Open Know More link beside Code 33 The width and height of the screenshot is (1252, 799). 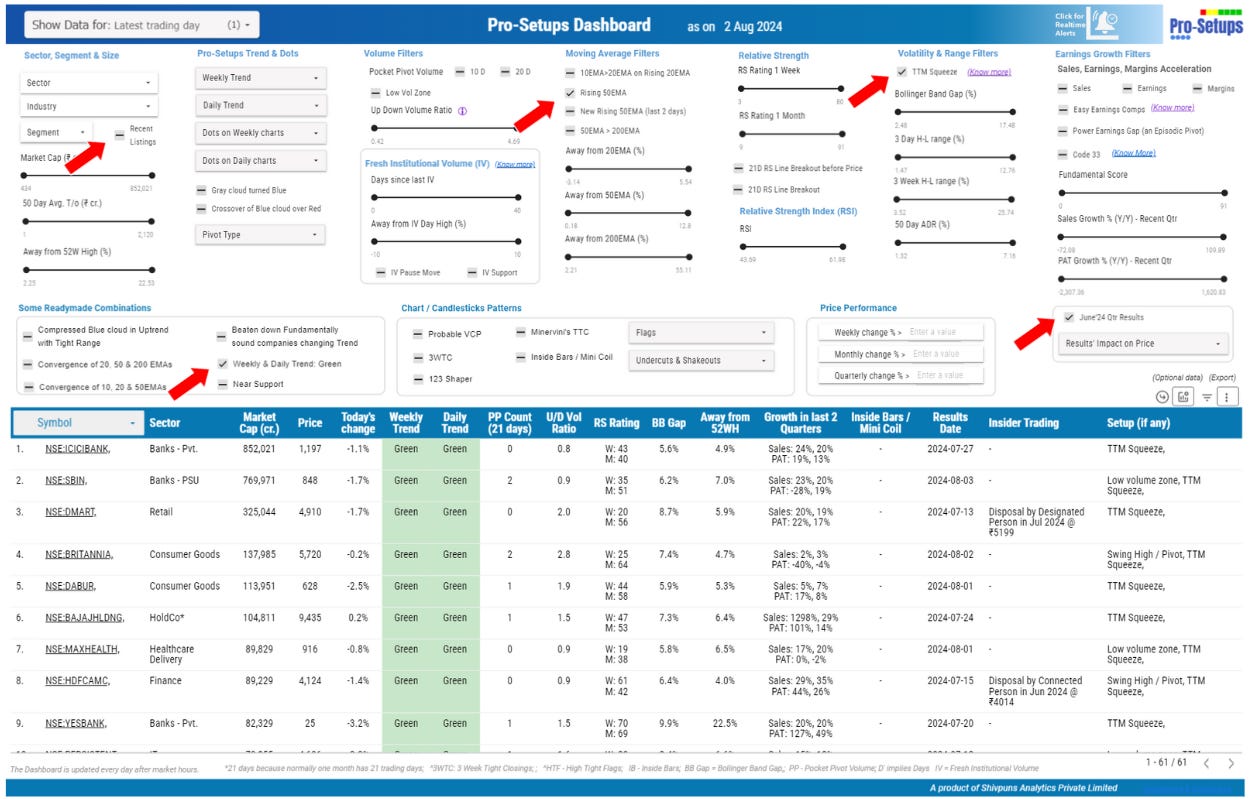point(1133,153)
